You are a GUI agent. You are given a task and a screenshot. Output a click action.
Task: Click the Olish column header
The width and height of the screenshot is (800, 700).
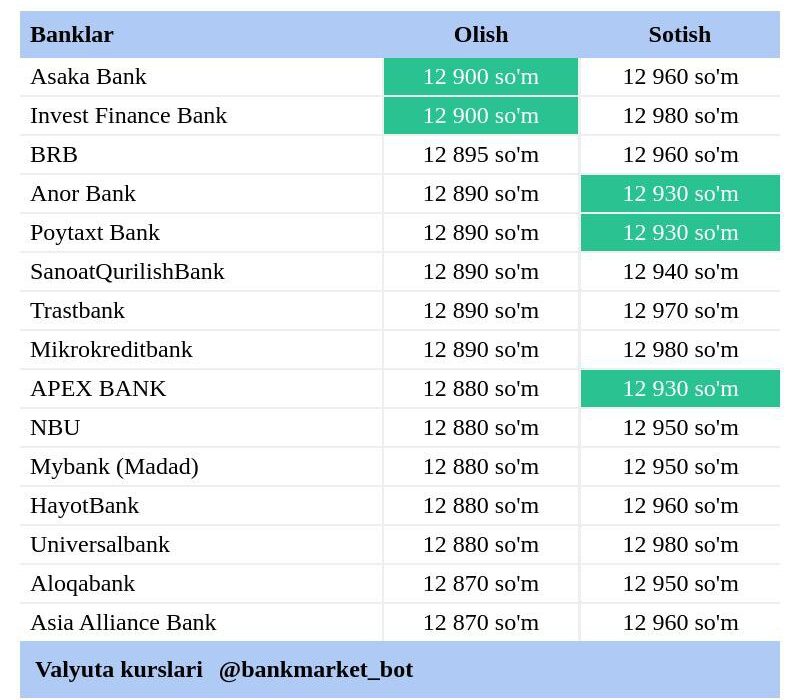(481, 35)
